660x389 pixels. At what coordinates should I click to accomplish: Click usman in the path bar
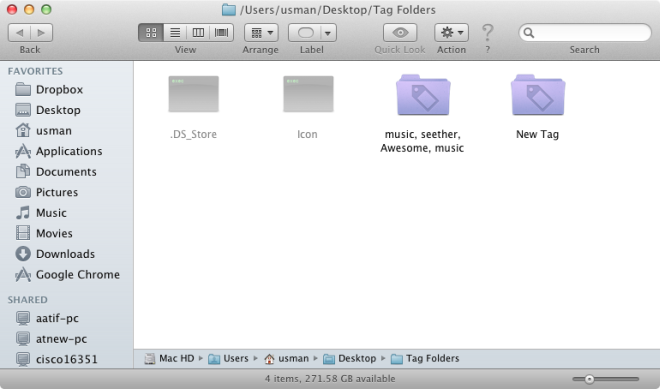pyautogui.click(x=286, y=358)
